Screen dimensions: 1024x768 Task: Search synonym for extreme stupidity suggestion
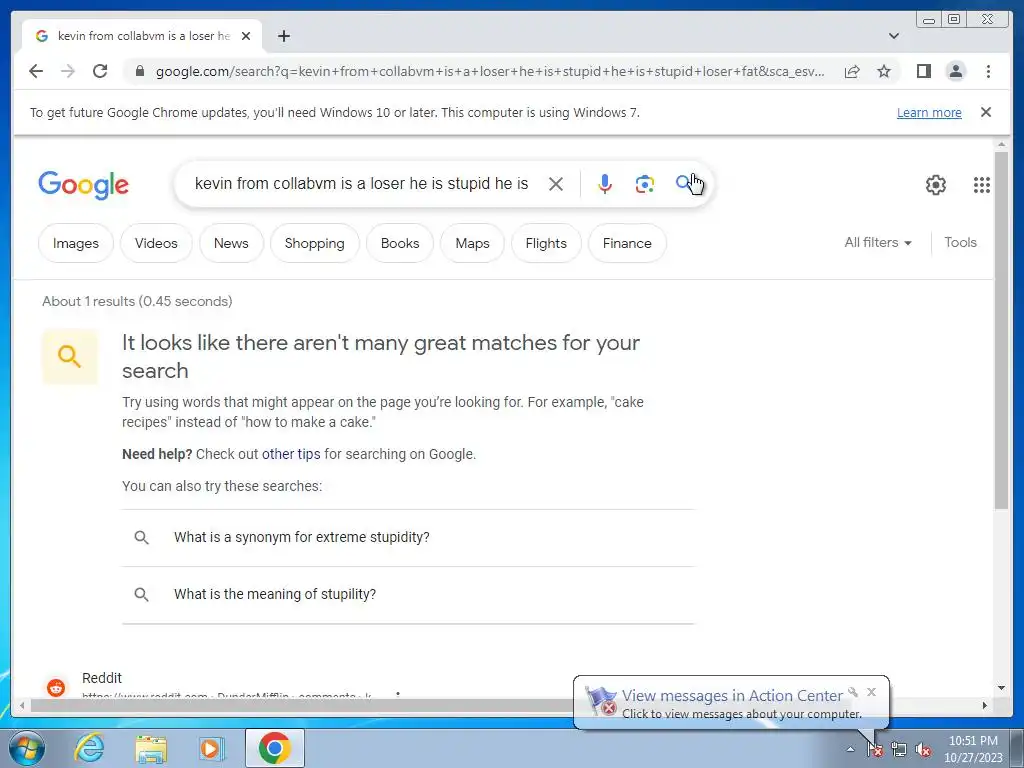point(408,537)
